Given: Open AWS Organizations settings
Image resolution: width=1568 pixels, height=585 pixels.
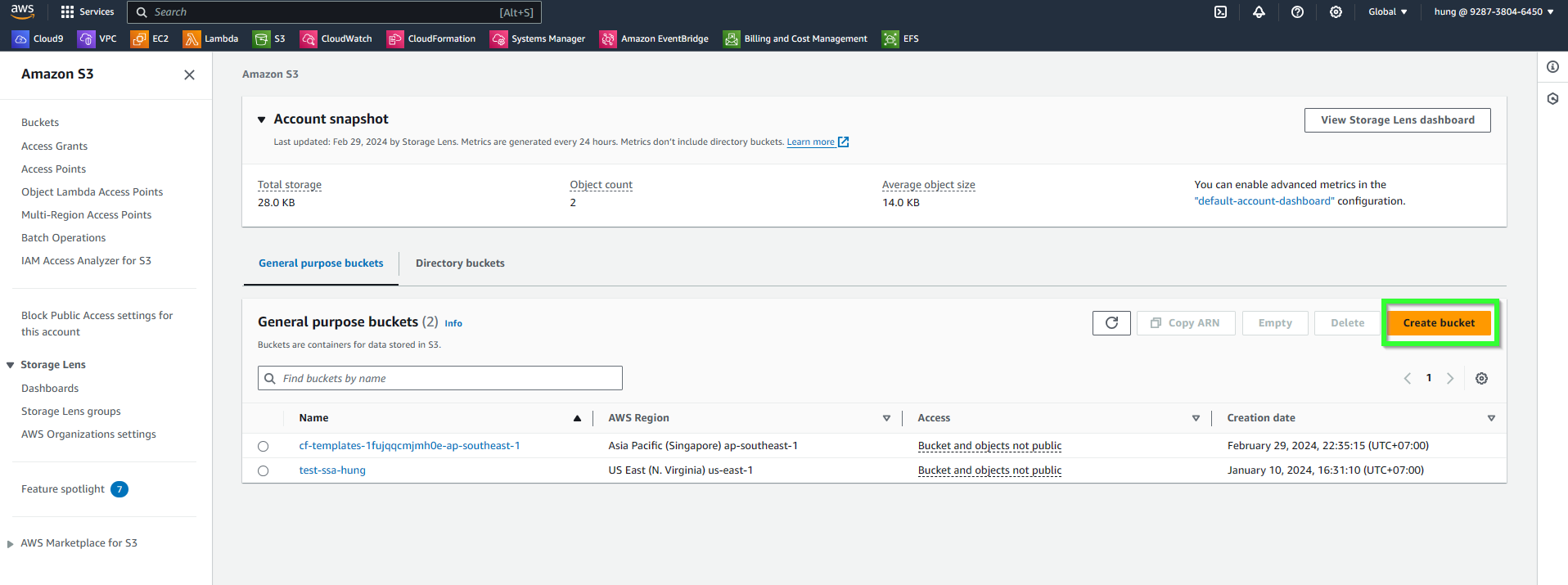Looking at the screenshot, I should [88, 434].
